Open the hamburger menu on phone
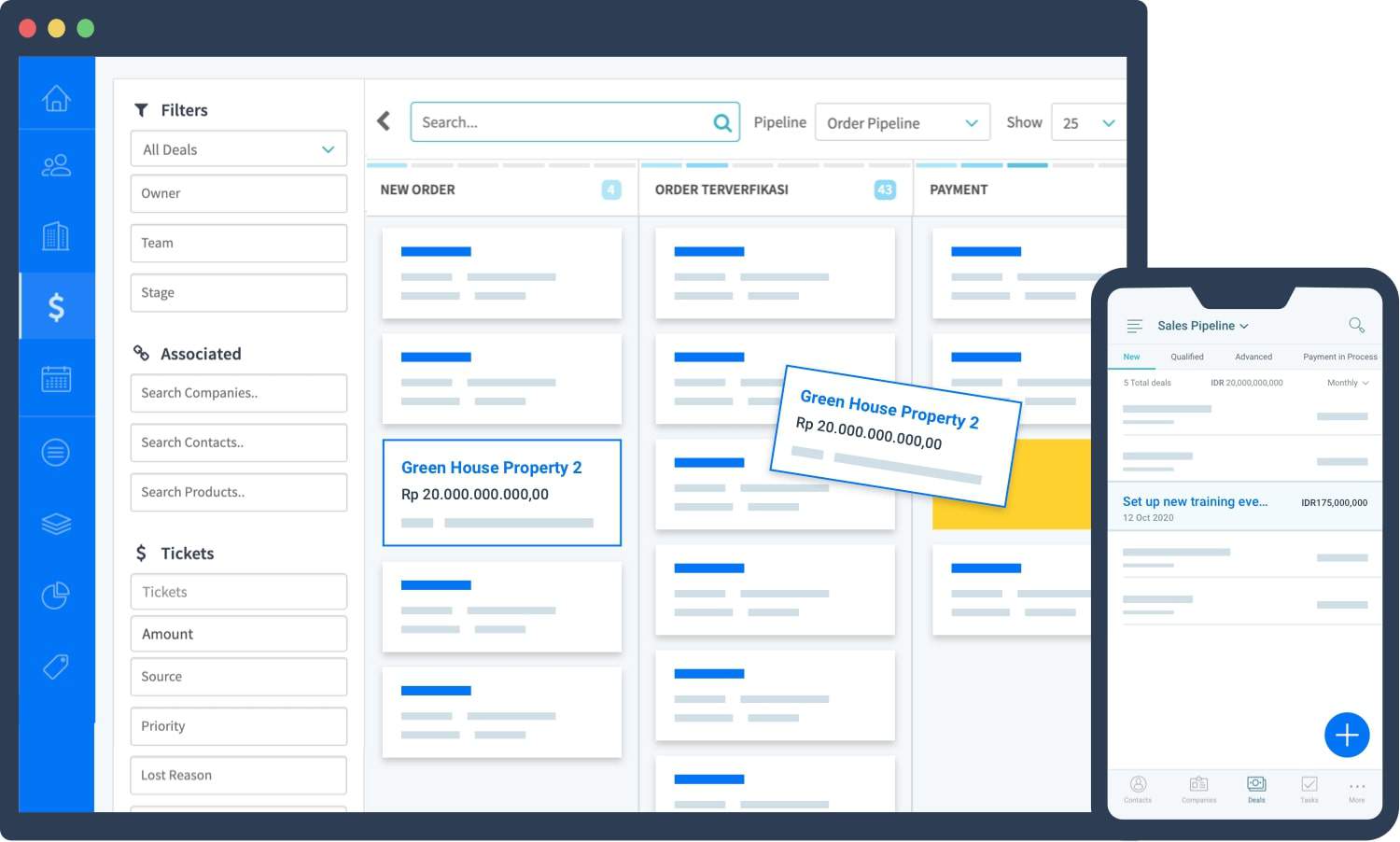Image resolution: width=1400 pixels, height=842 pixels. click(1135, 326)
